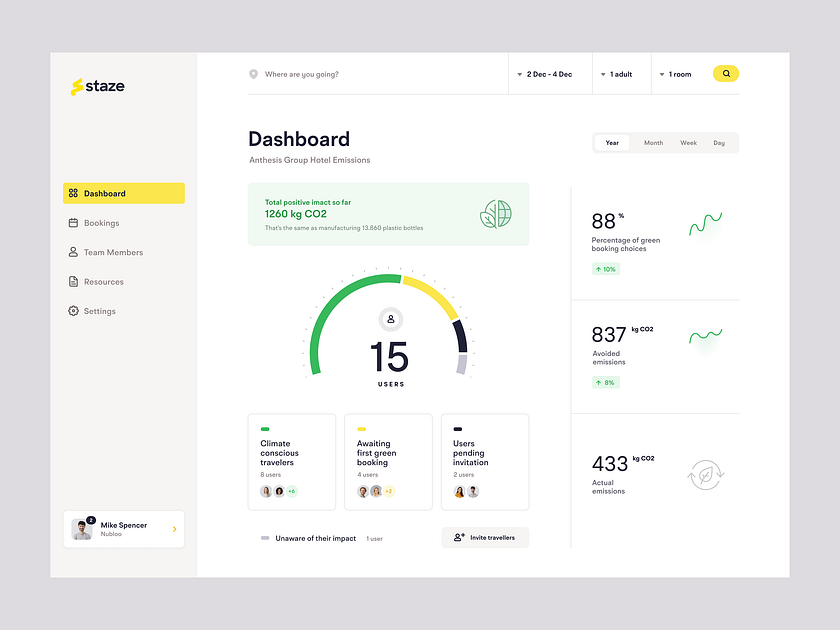Switch to the Month view tab

(652, 142)
